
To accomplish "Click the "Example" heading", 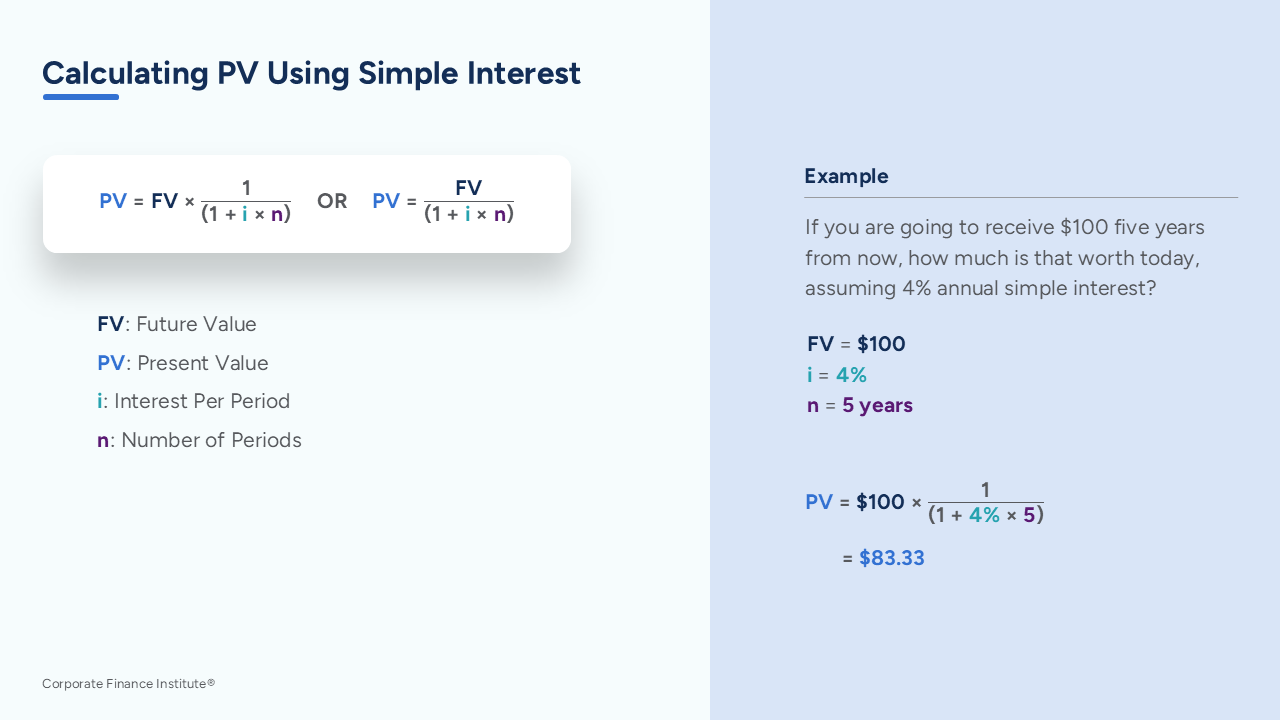I will click(x=846, y=176).
